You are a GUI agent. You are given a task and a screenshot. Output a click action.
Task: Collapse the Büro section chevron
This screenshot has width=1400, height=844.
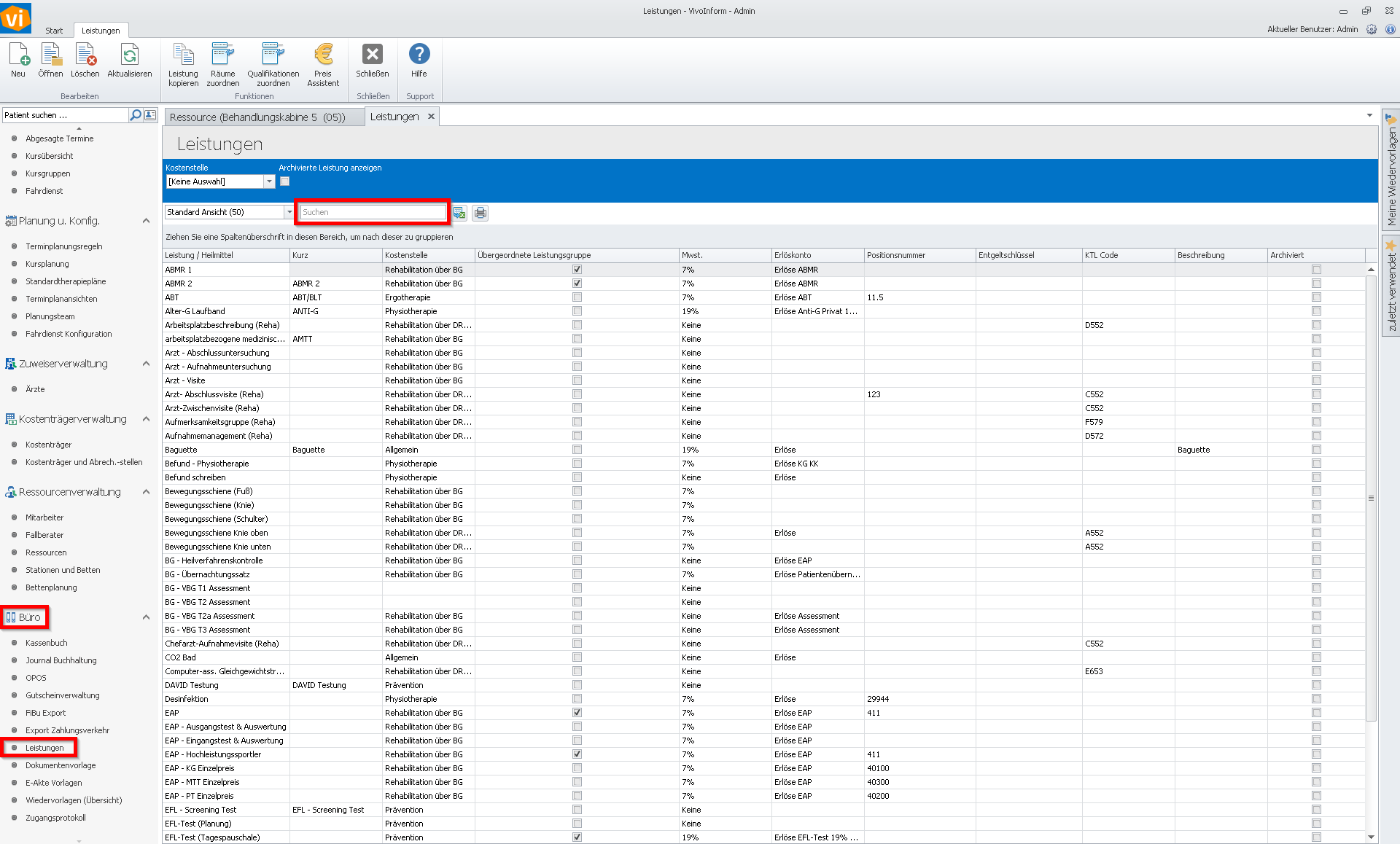click(x=146, y=617)
